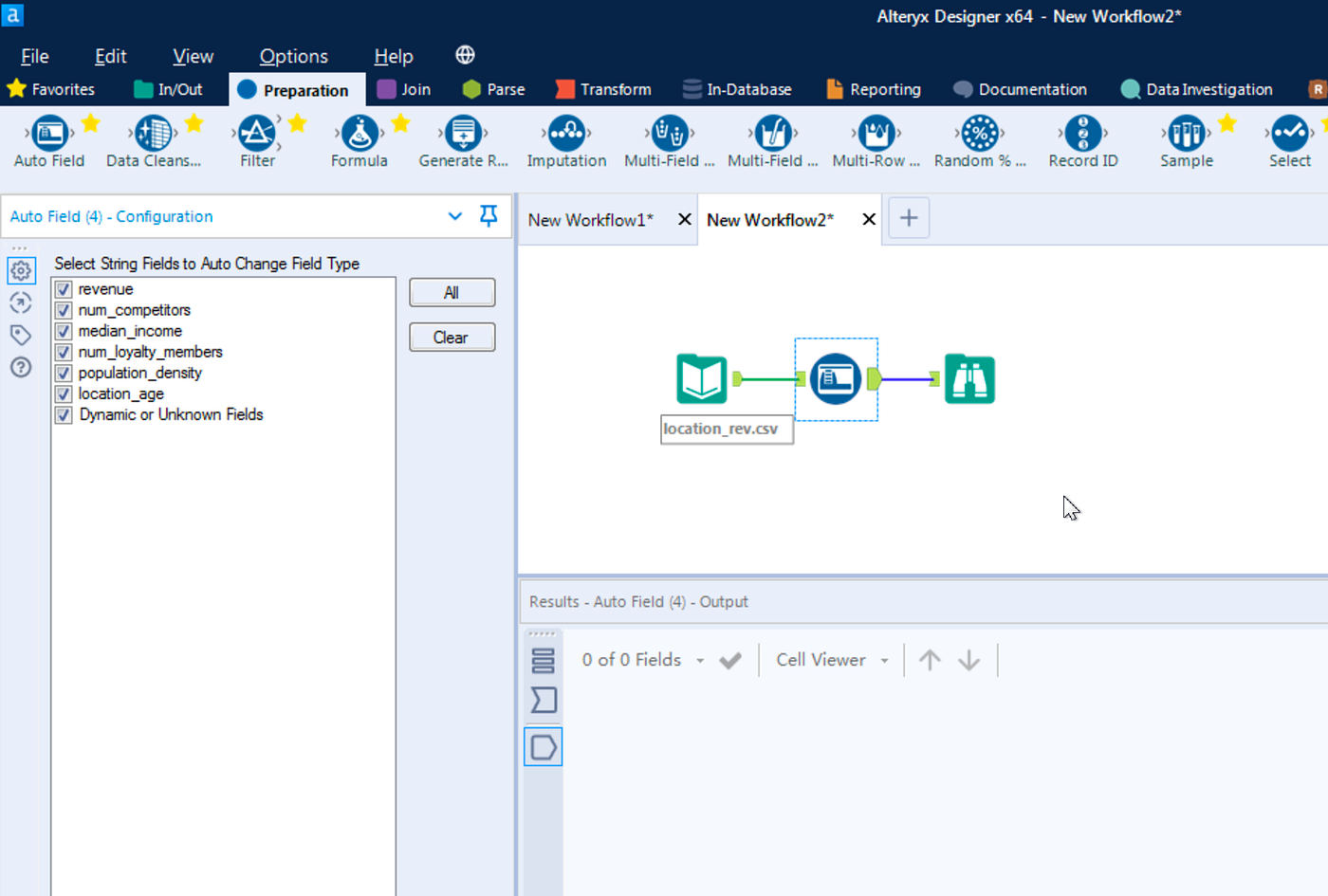Switch to the New Workflow1 tab
The image size is (1328, 896).
tap(591, 220)
